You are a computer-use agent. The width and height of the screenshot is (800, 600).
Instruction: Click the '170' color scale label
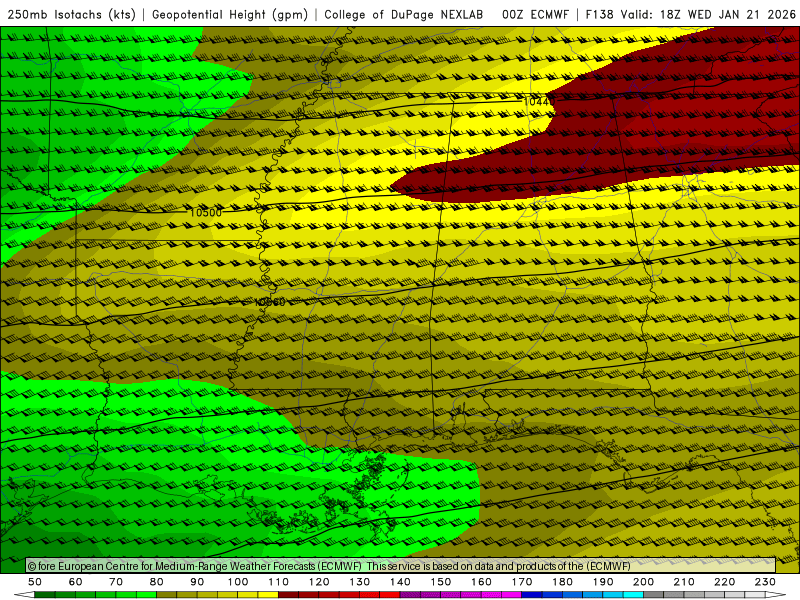click(522, 582)
